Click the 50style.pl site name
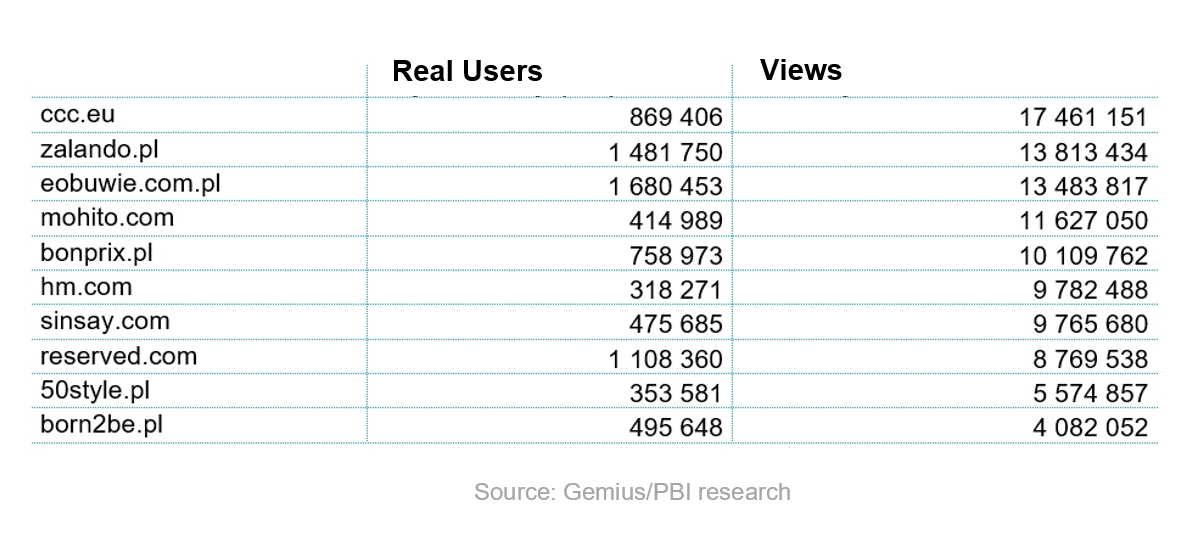 (97, 391)
